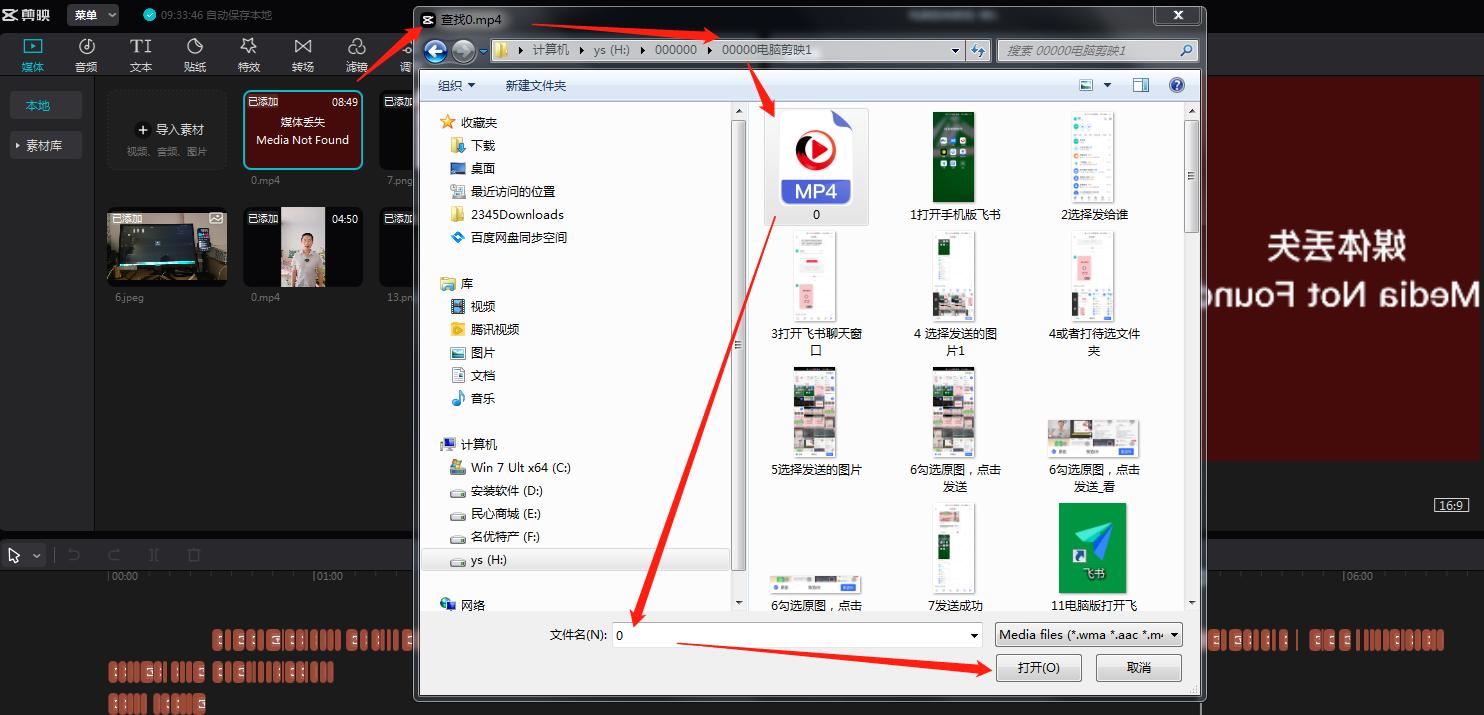Toggle the preview pane button

1141,86
